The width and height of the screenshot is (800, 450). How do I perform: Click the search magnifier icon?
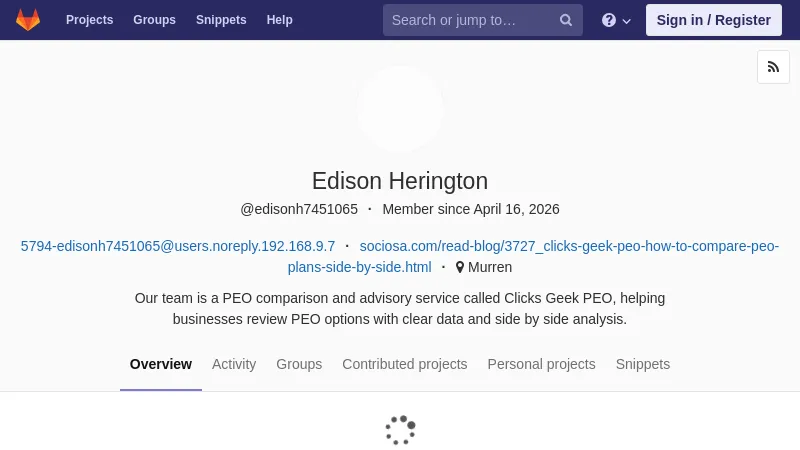pyautogui.click(x=566, y=20)
